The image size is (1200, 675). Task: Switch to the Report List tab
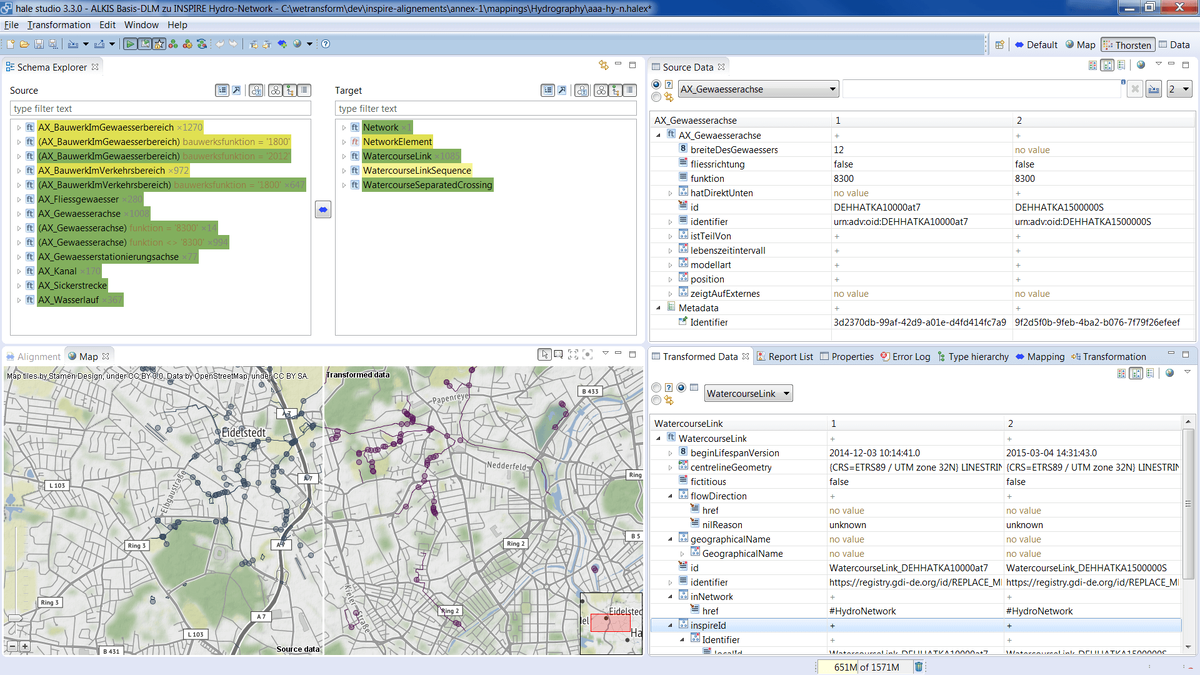(784, 356)
